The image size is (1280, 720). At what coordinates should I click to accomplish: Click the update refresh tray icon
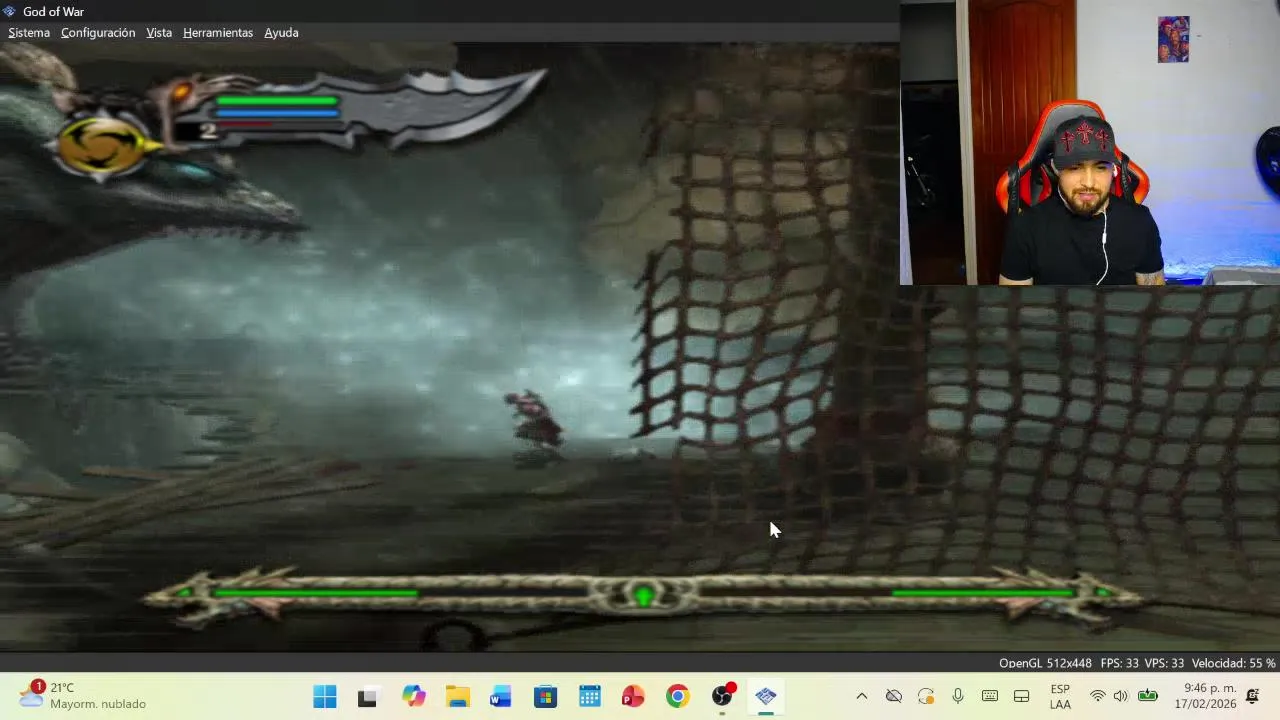point(926,696)
